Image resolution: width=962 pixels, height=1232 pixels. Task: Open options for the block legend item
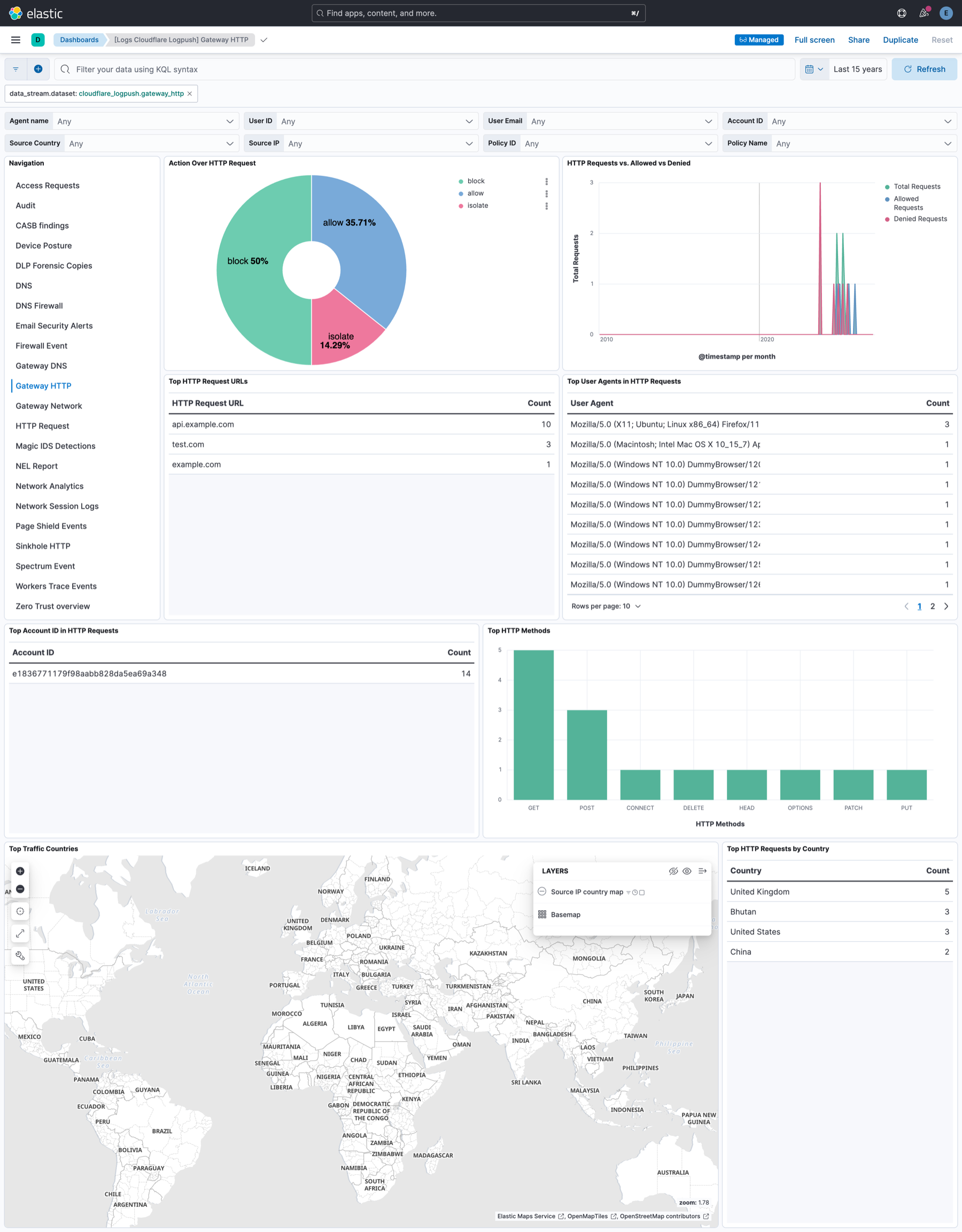tap(546, 181)
